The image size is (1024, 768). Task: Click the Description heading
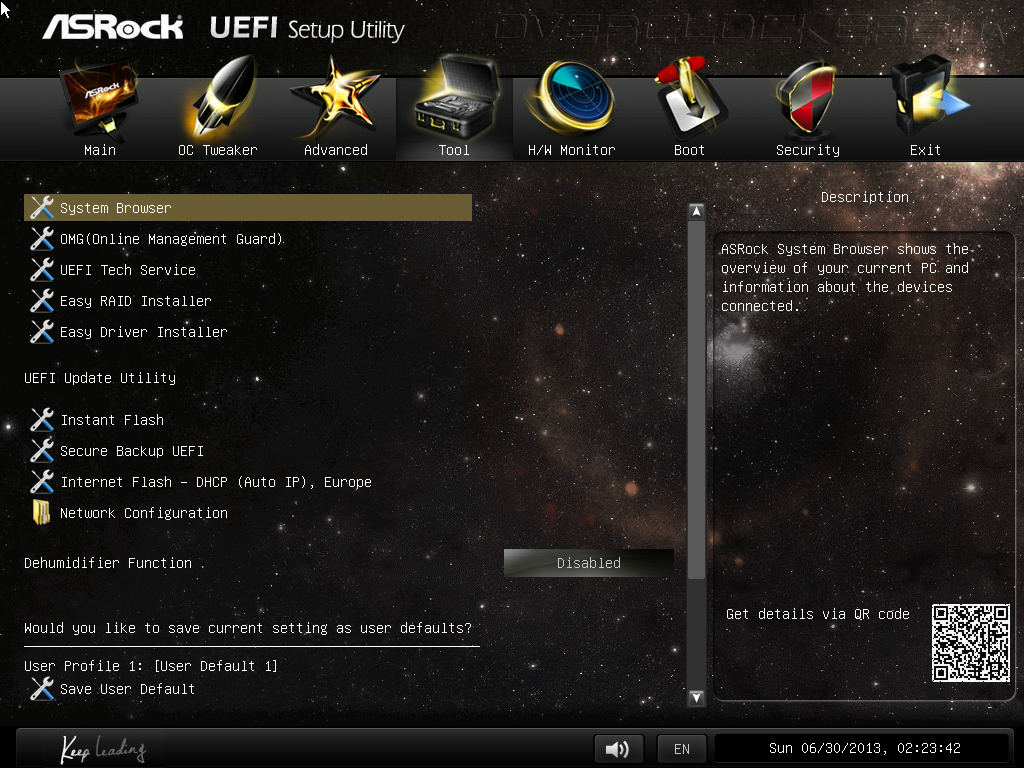[x=865, y=197]
